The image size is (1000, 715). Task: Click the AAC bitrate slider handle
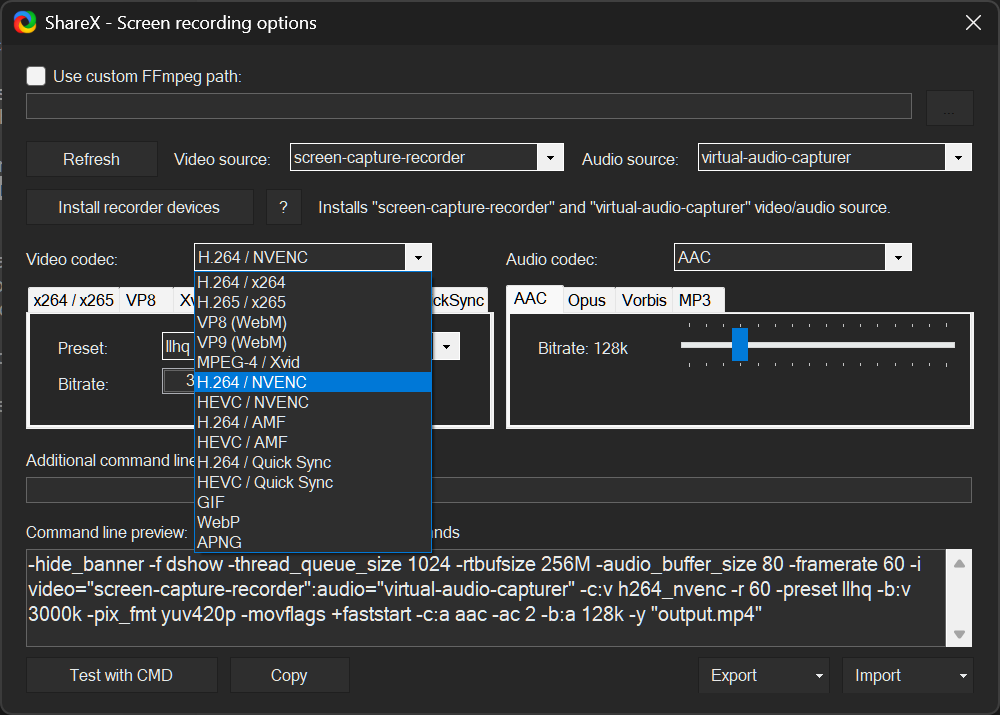(740, 344)
